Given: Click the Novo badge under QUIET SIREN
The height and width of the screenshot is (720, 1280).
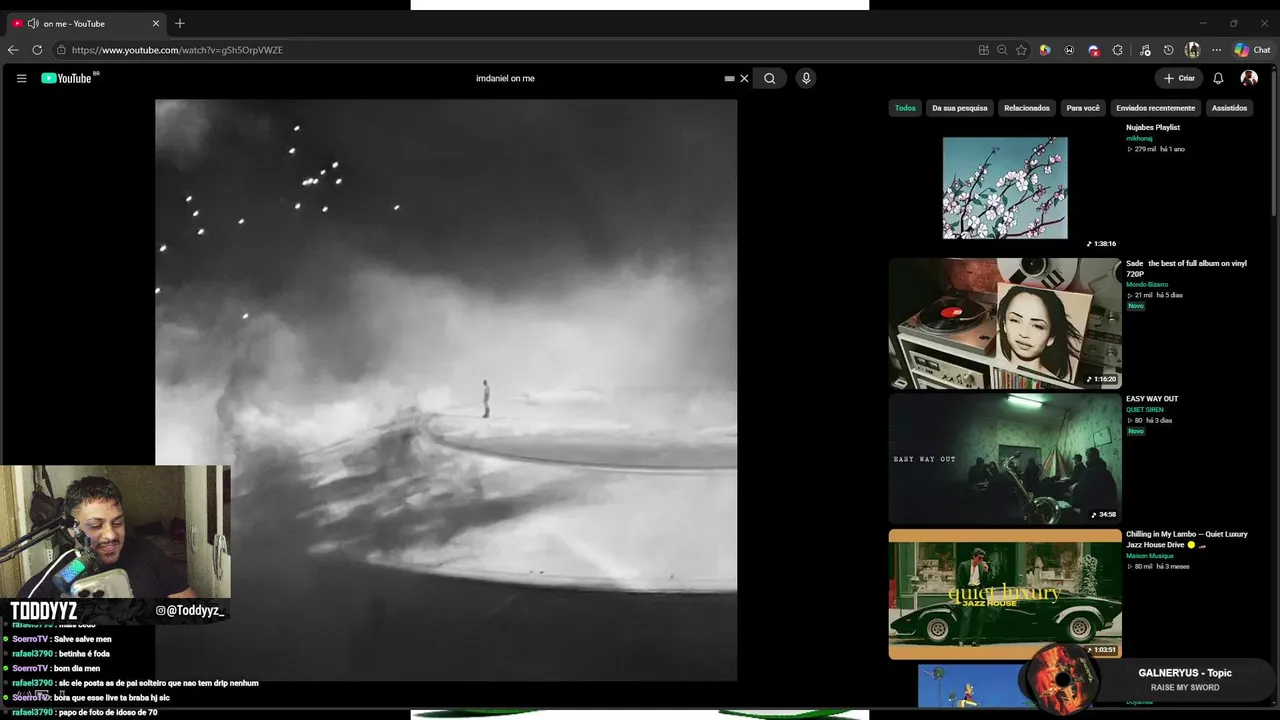Looking at the screenshot, I should [x=1136, y=431].
